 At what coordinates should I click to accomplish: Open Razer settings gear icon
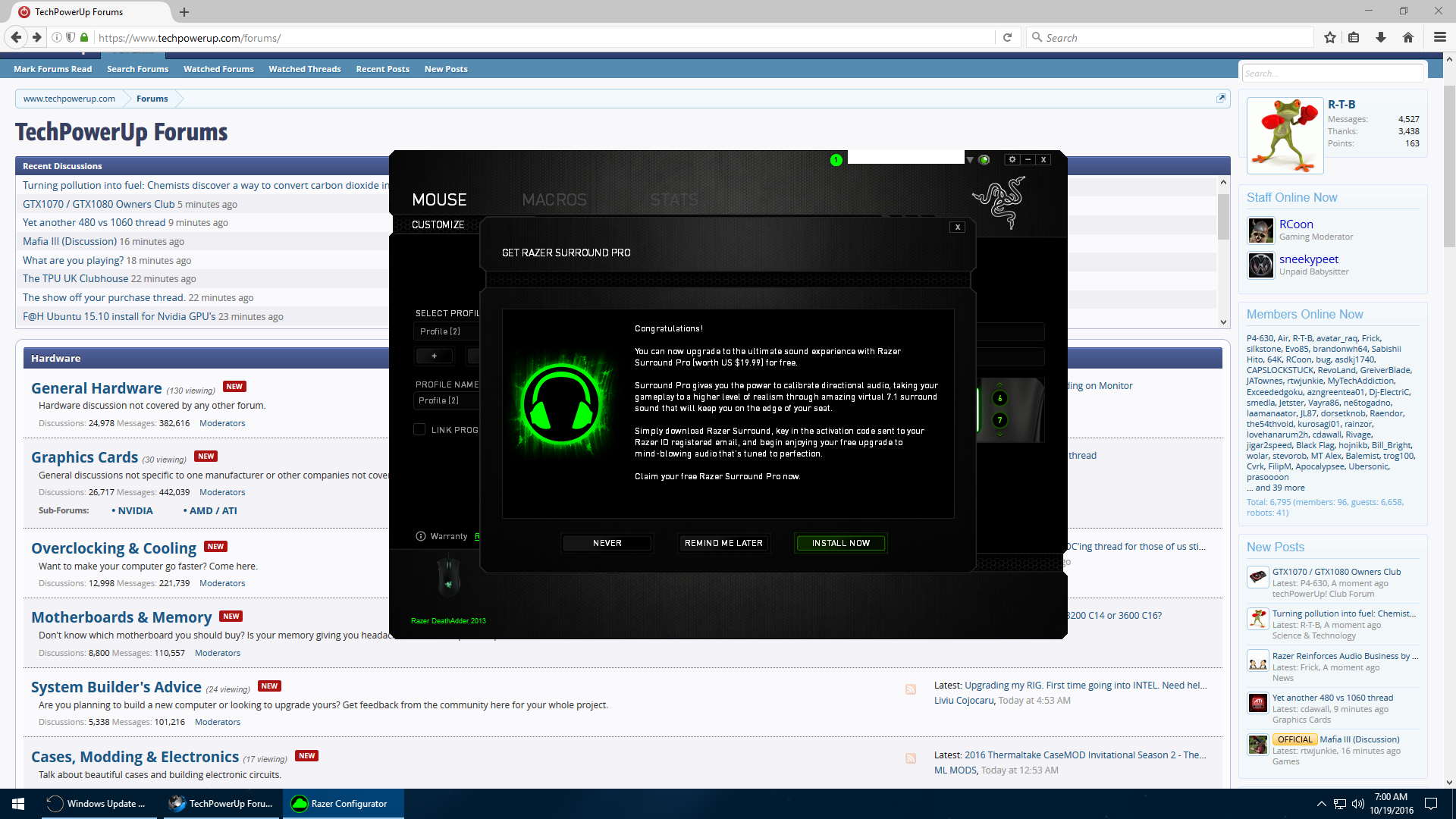click(1012, 159)
